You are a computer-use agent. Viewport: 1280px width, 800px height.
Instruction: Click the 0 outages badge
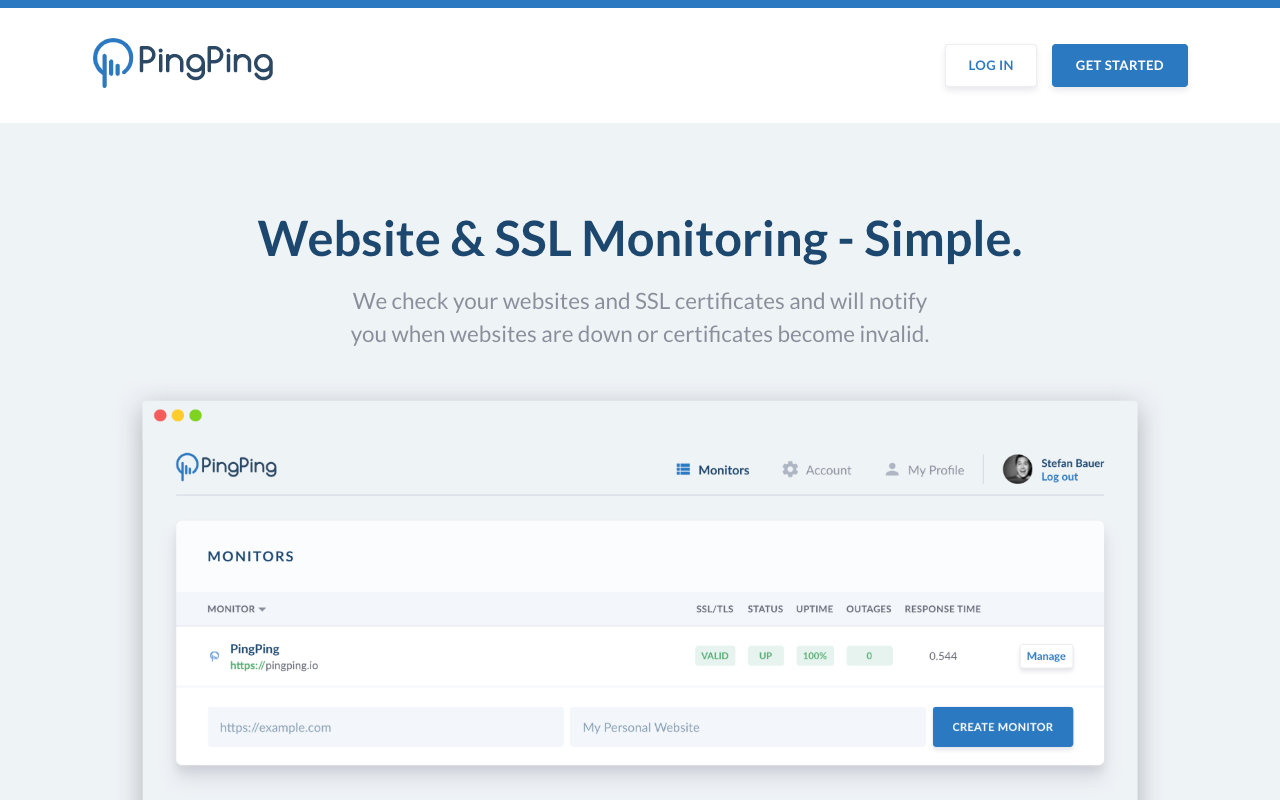click(x=869, y=656)
